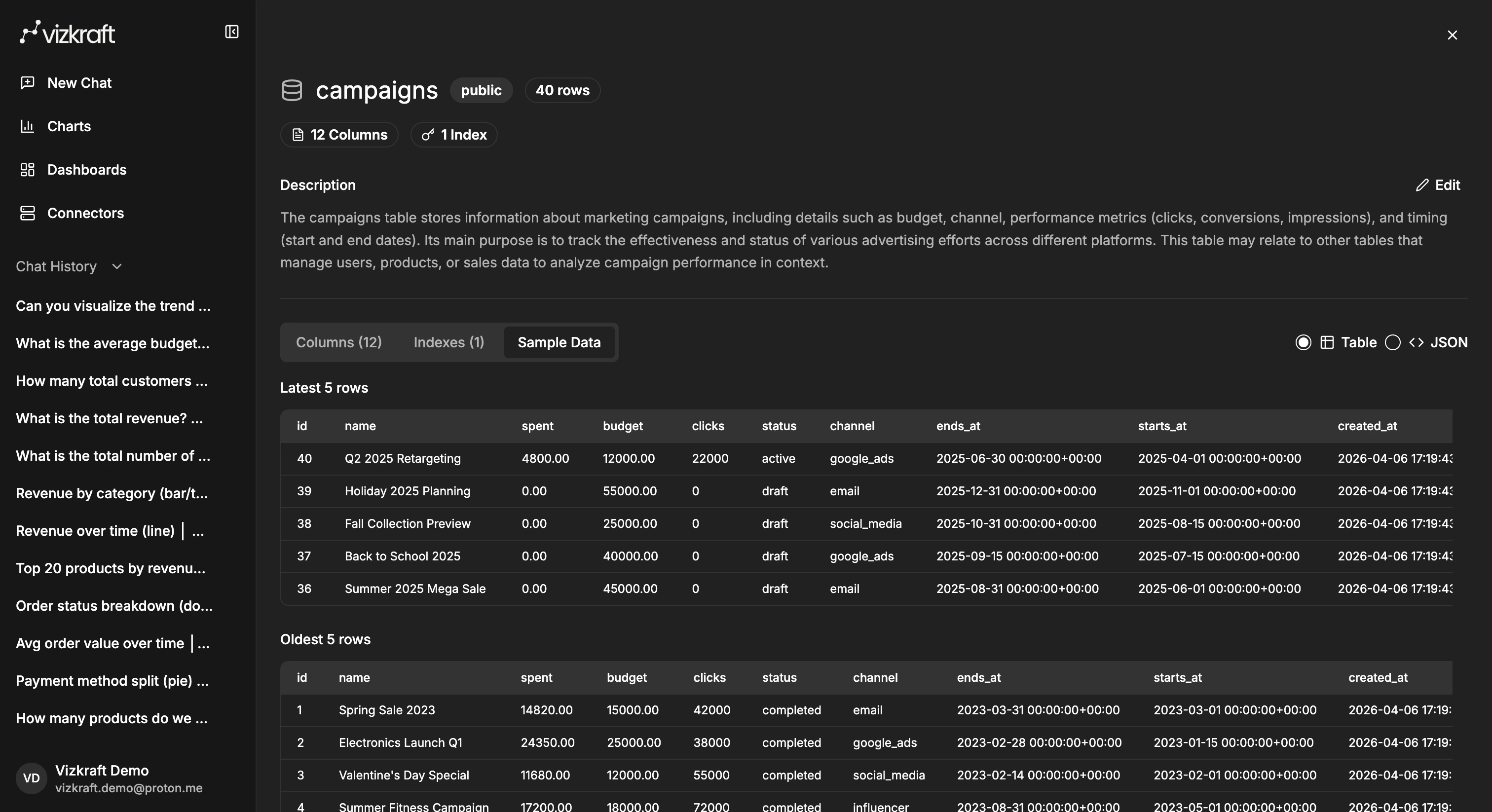
Task: Start a New Chat from the sidebar
Action: tap(79, 82)
